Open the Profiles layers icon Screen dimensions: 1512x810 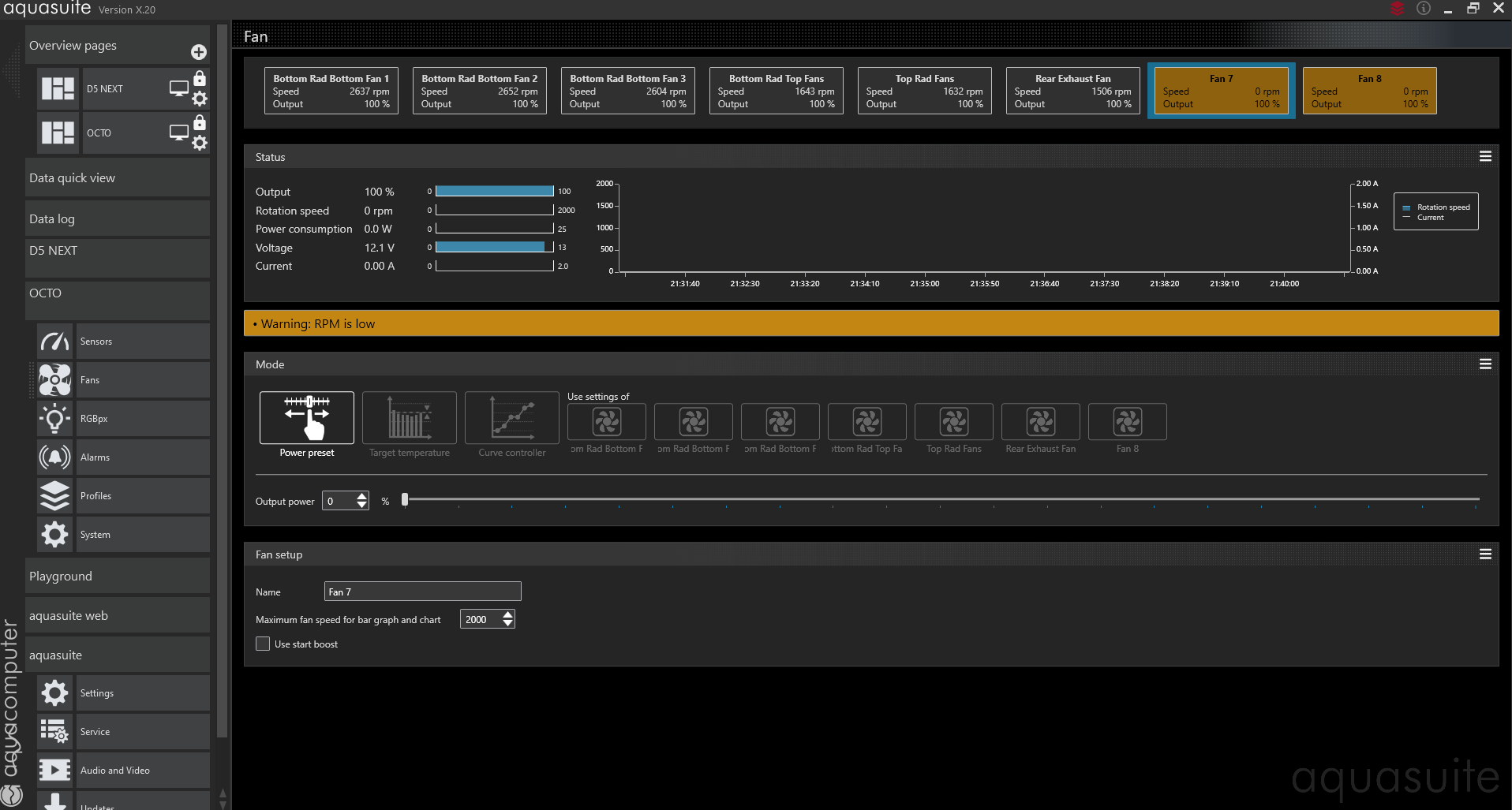[54, 496]
